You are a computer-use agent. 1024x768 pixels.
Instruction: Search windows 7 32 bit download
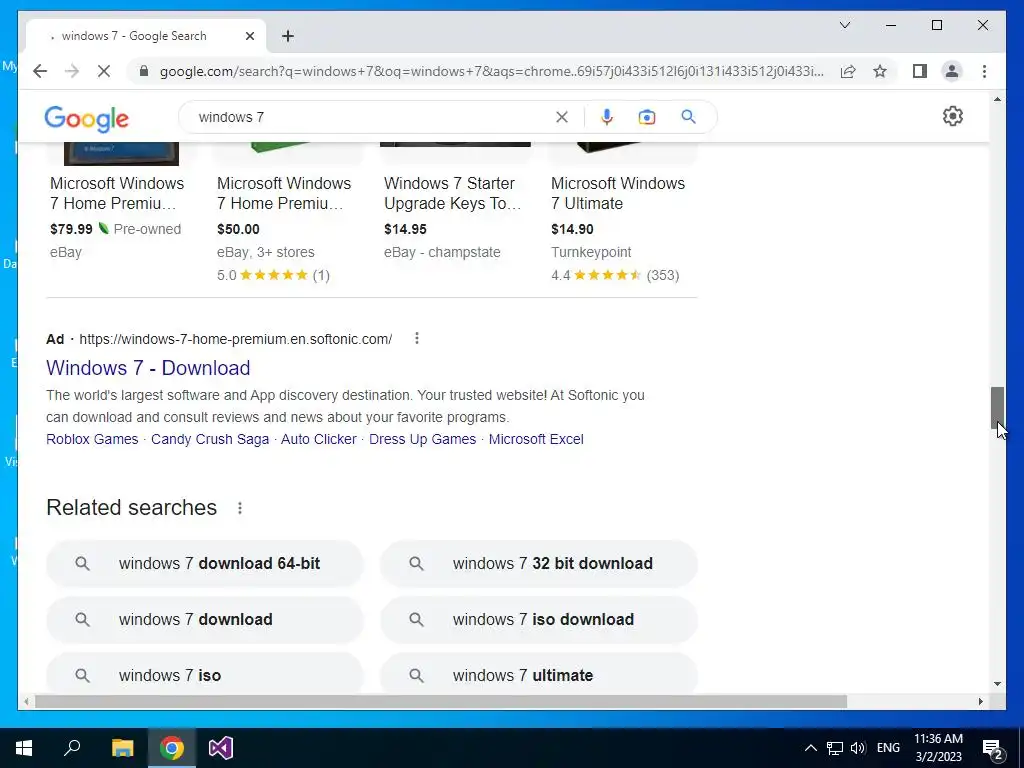tap(539, 564)
